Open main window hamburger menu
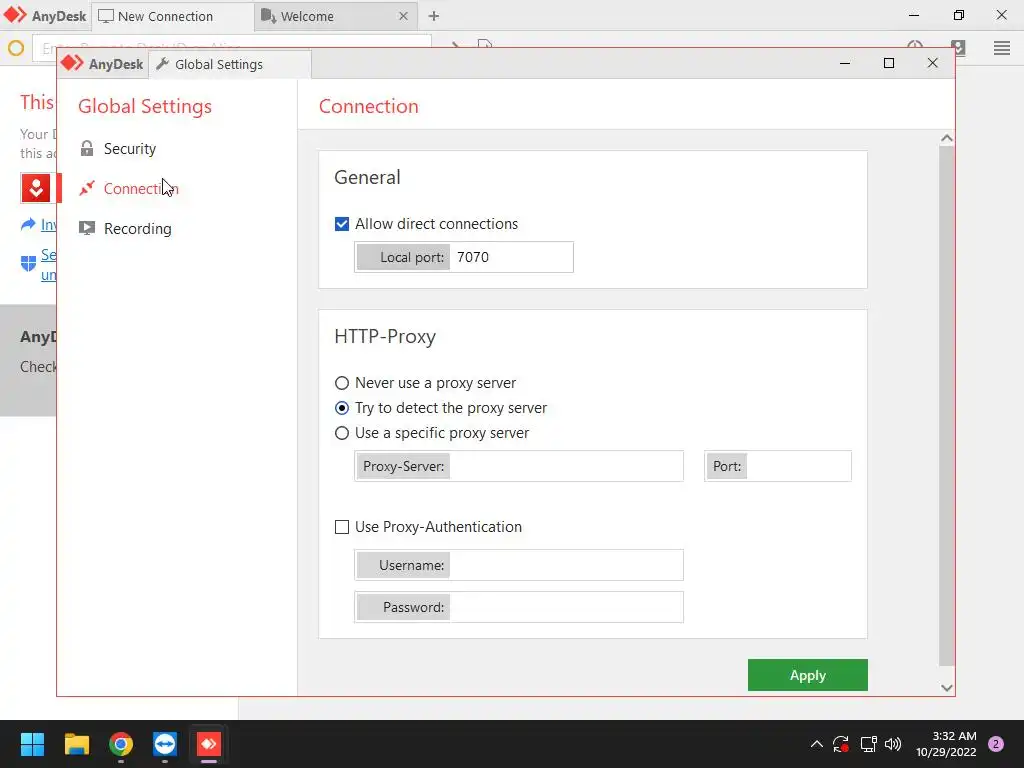 coord(1002,48)
